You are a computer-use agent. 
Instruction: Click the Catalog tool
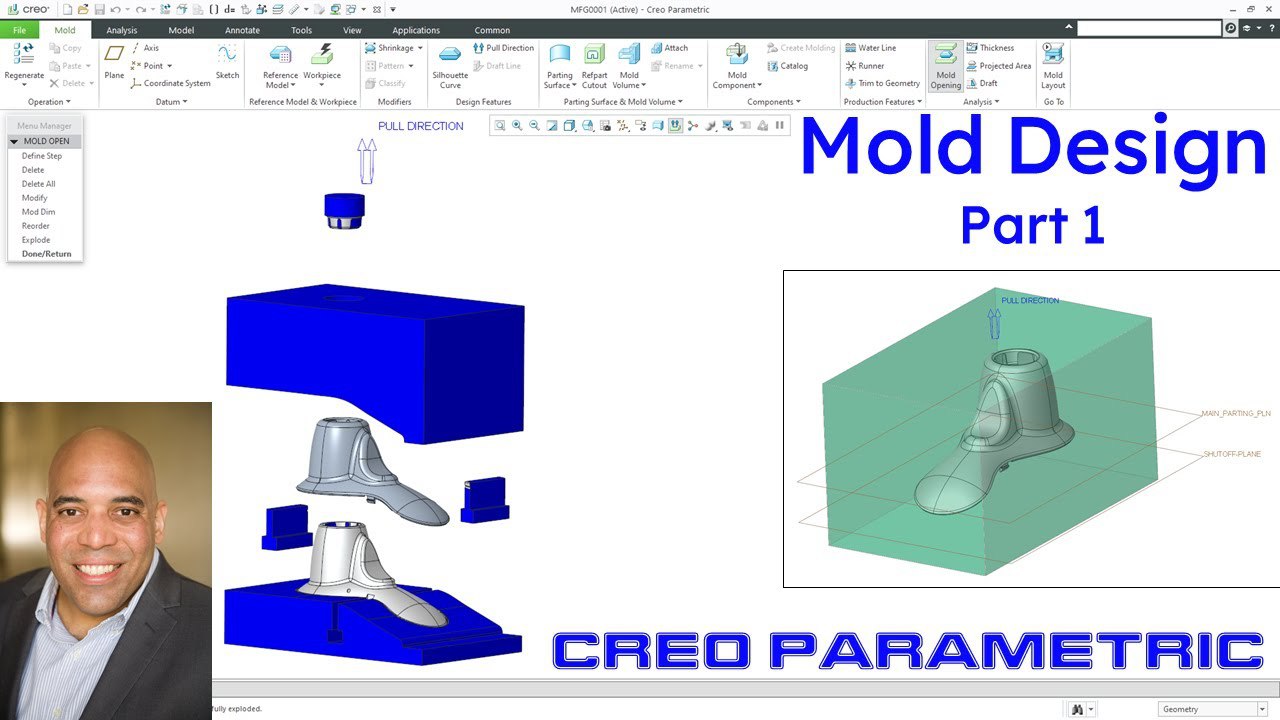(x=787, y=66)
